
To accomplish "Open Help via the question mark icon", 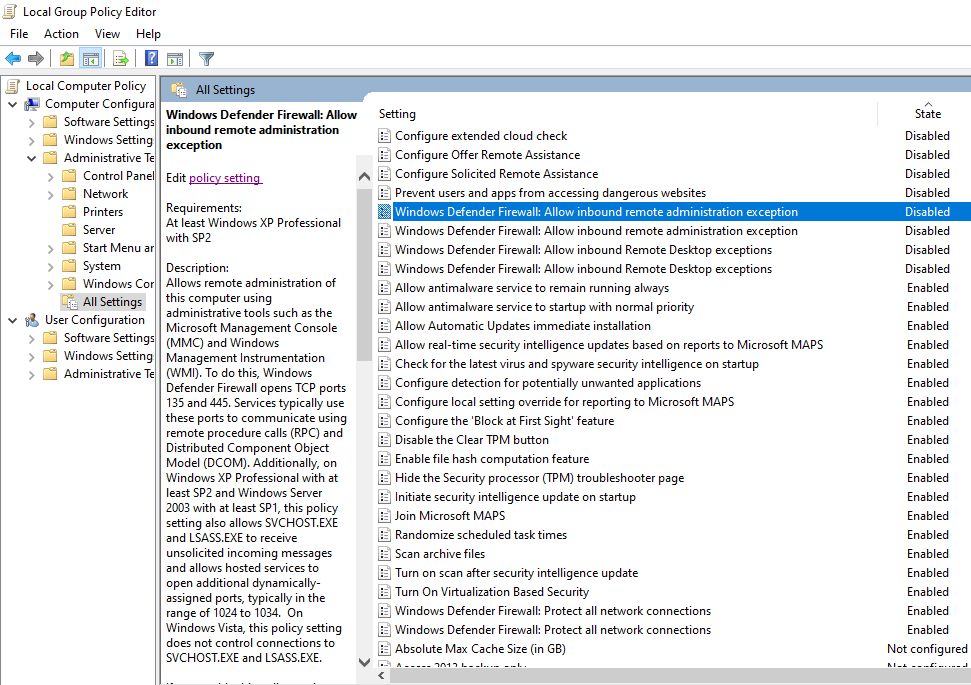I will pyautogui.click(x=151, y=58).
